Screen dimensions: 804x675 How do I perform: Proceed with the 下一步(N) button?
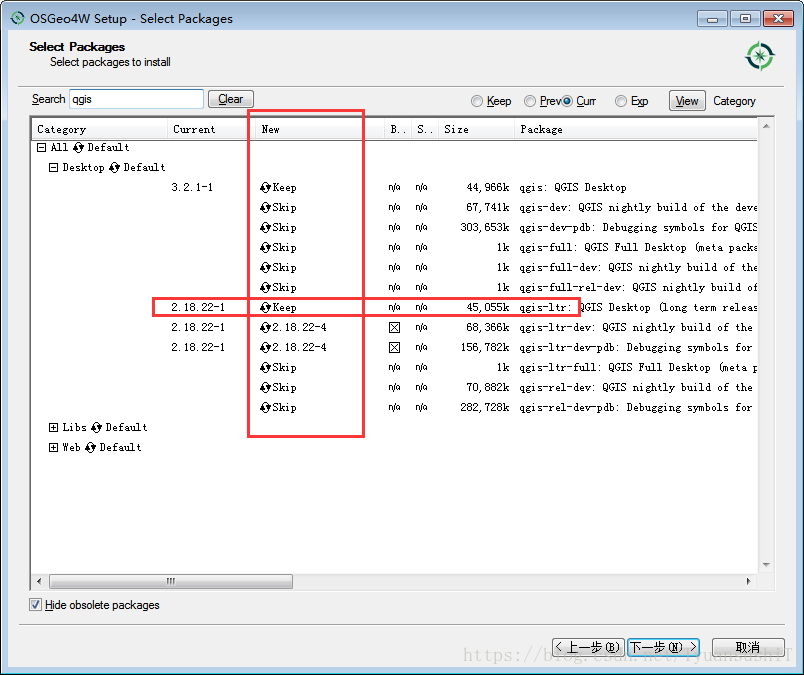(x=664, y=647)
